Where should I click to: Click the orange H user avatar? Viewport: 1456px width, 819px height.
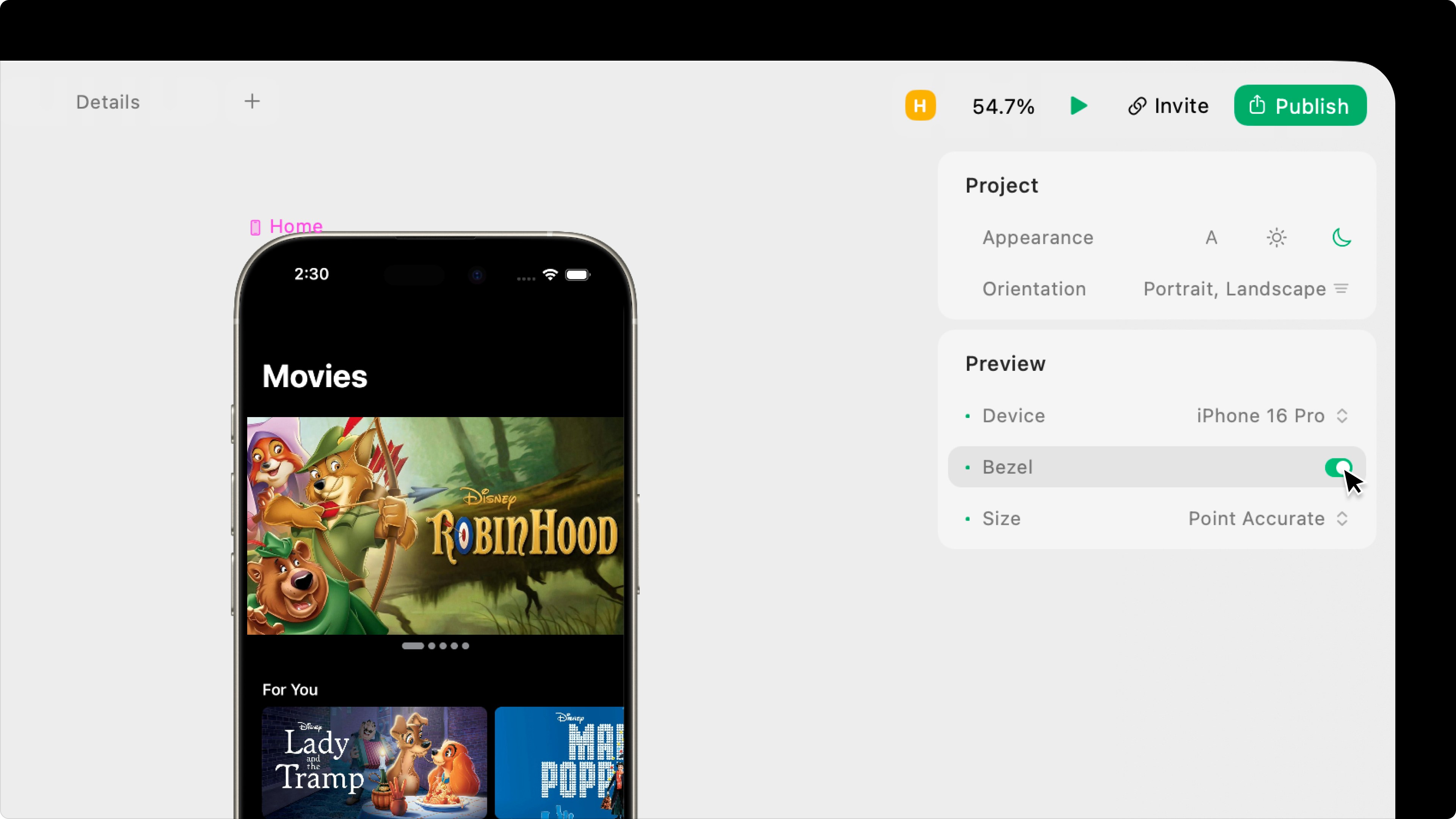point(920,106)
